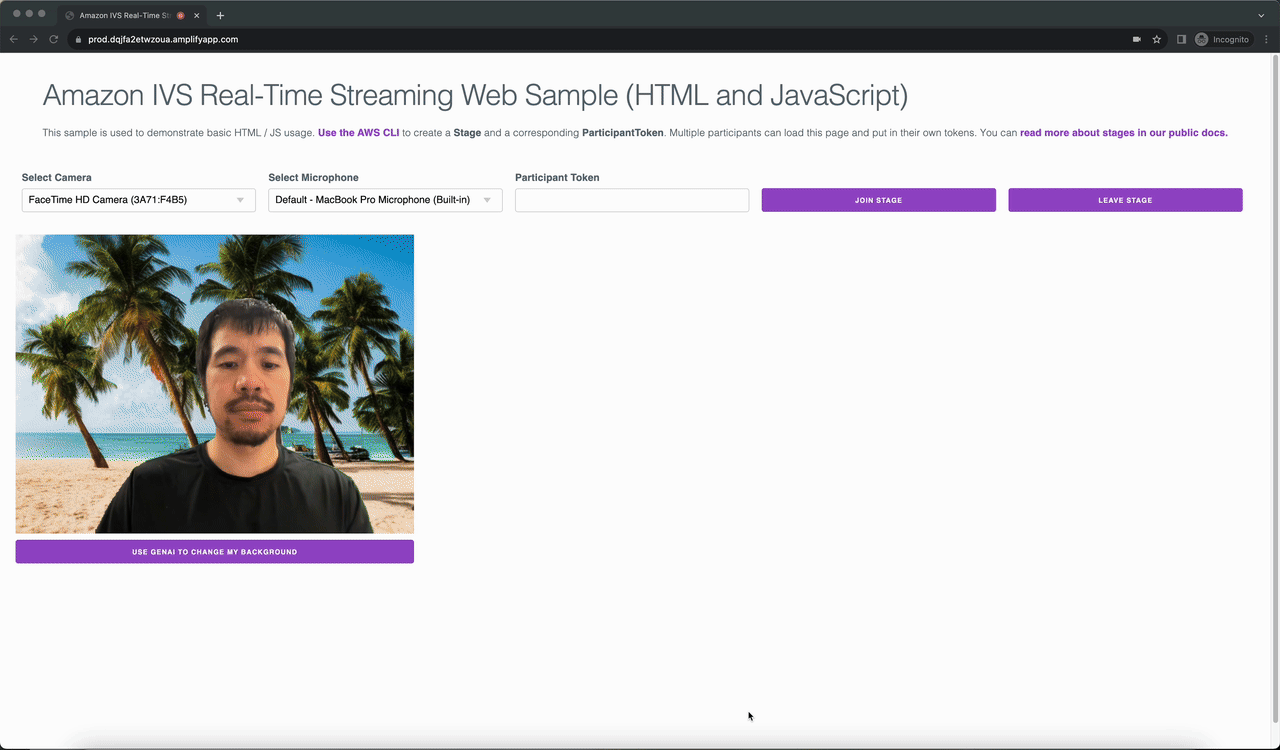Click the Participant Token input field
The image size is (1280, 750).
click(x=632, y=200)
